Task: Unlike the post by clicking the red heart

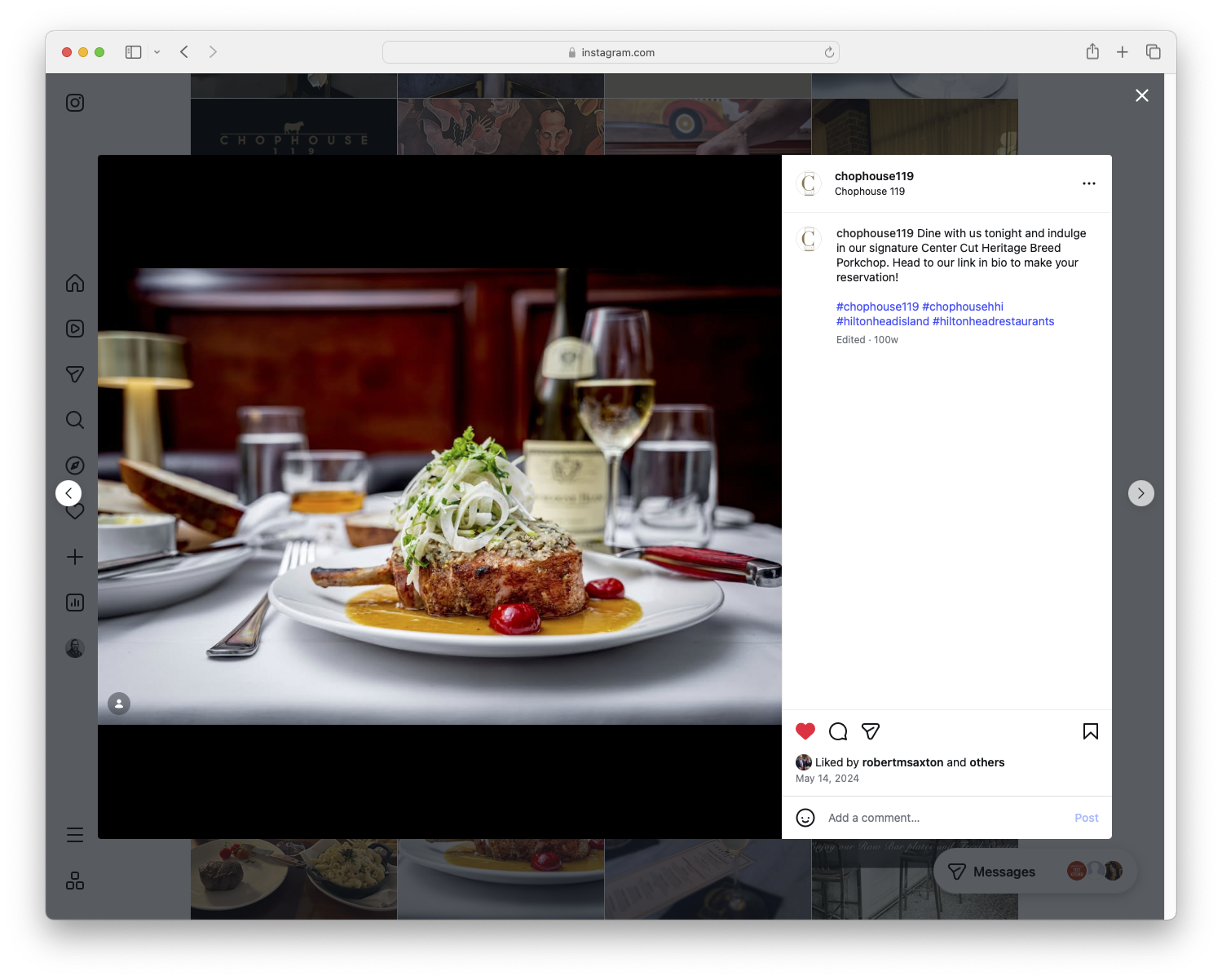Action: pos(805,731)
